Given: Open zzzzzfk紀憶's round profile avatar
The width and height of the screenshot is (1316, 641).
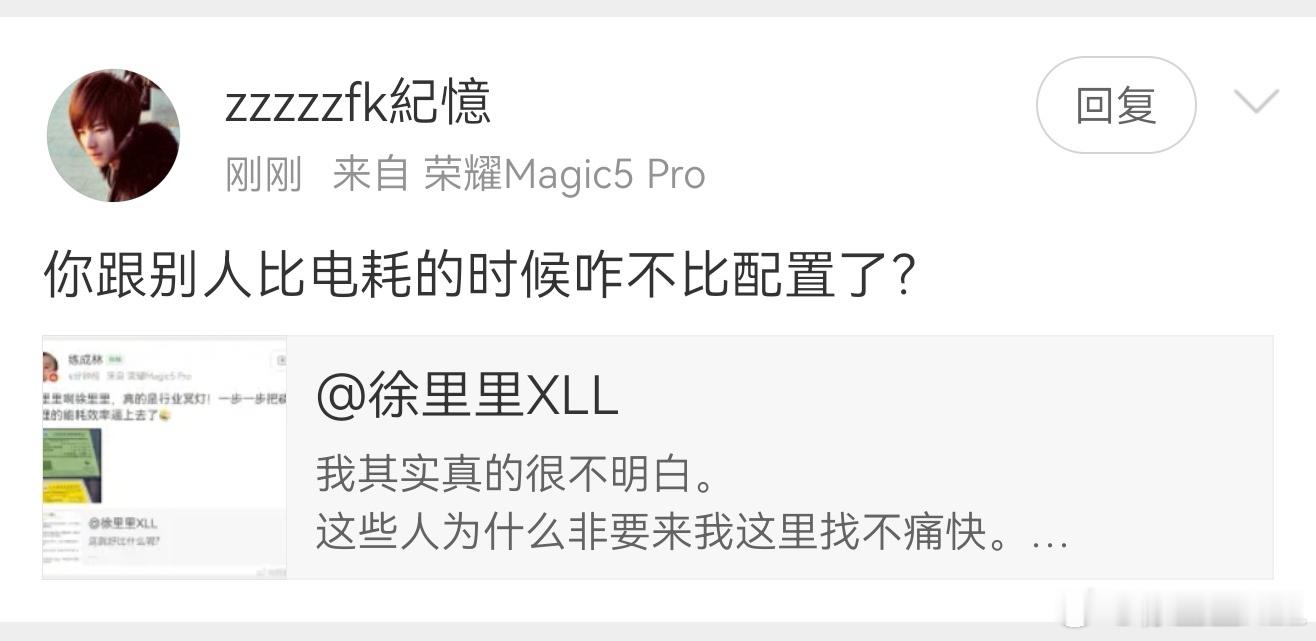Looking at the screenshot, I should coord(113,135).
